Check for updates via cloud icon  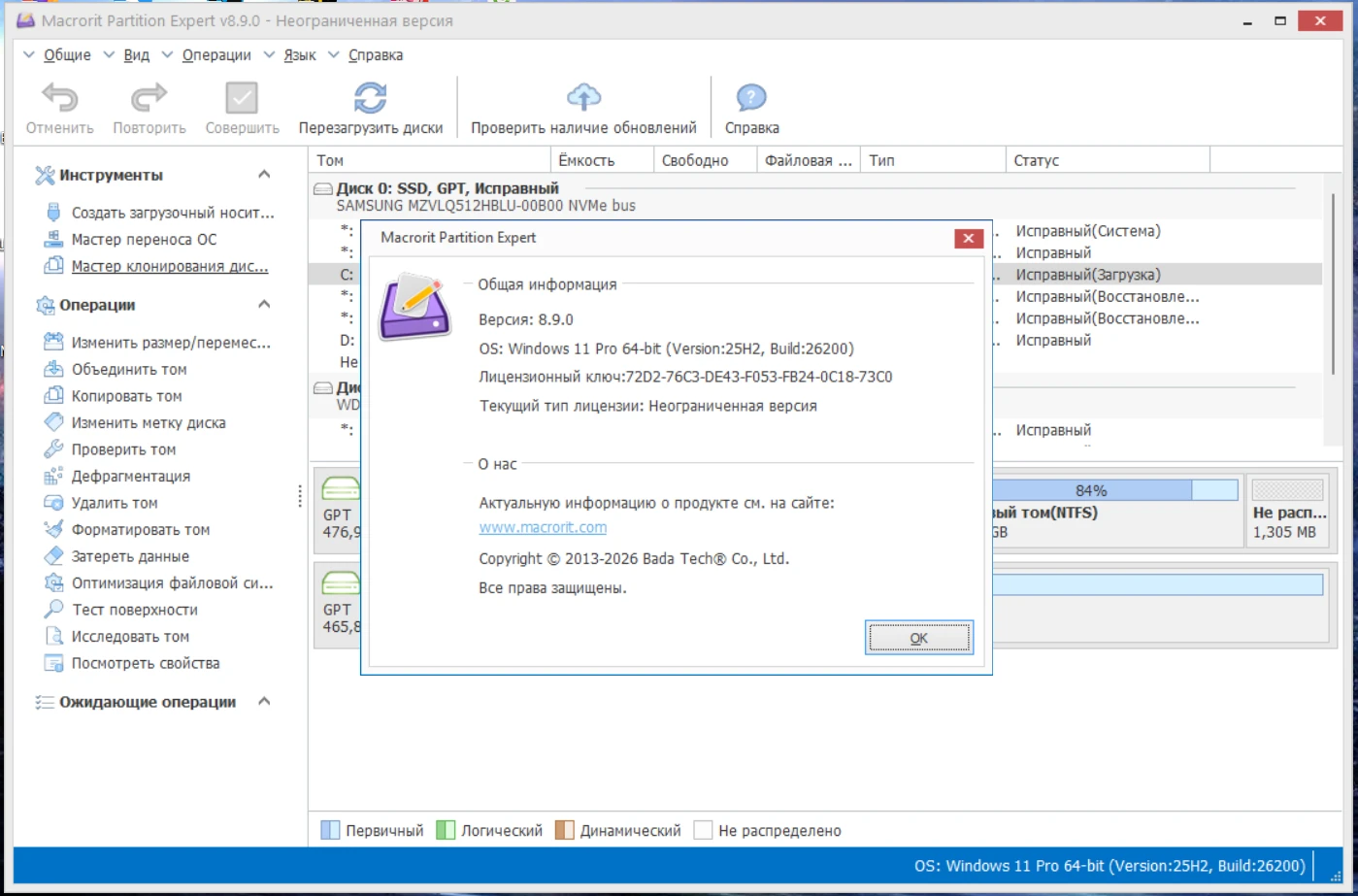583,97
